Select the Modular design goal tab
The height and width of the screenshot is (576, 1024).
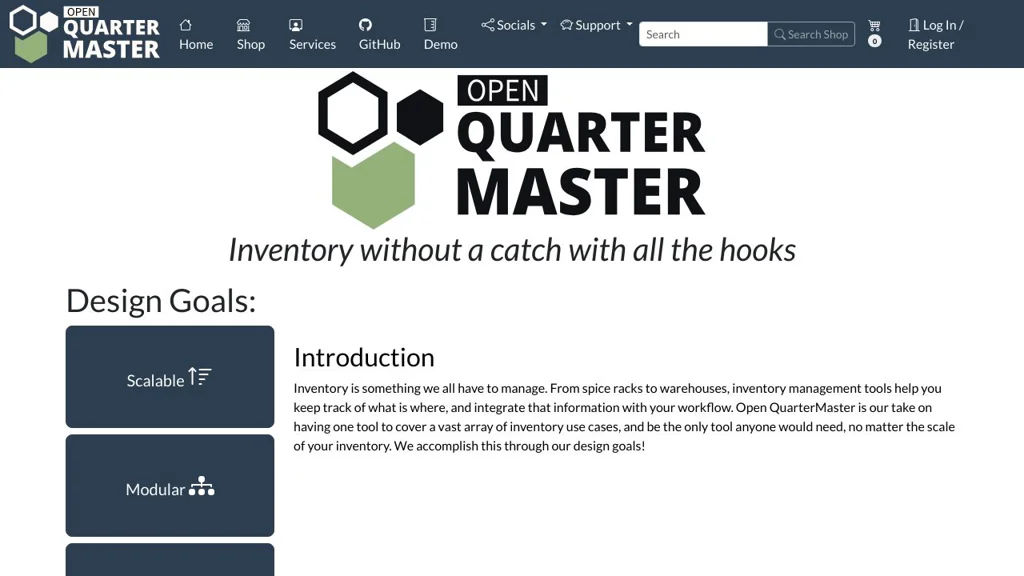click(x=170, y=486)
